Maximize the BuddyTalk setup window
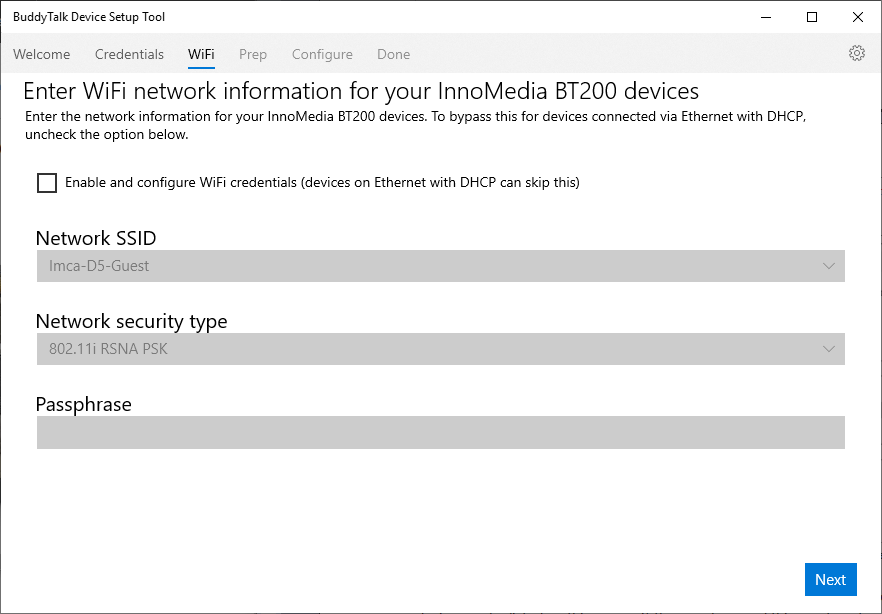 [x=812, y=17]
